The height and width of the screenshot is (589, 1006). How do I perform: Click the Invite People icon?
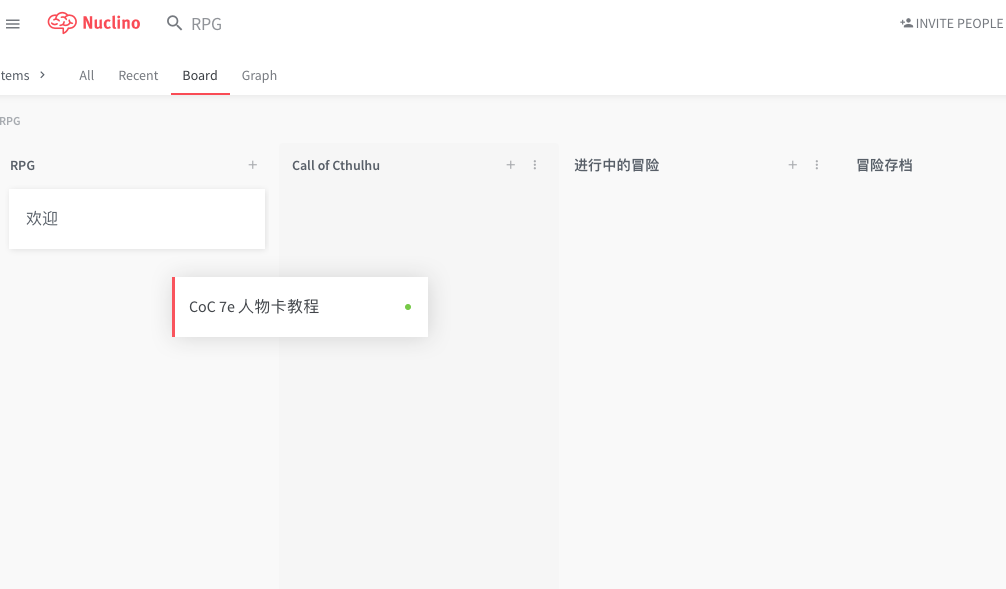pos(908,22)
